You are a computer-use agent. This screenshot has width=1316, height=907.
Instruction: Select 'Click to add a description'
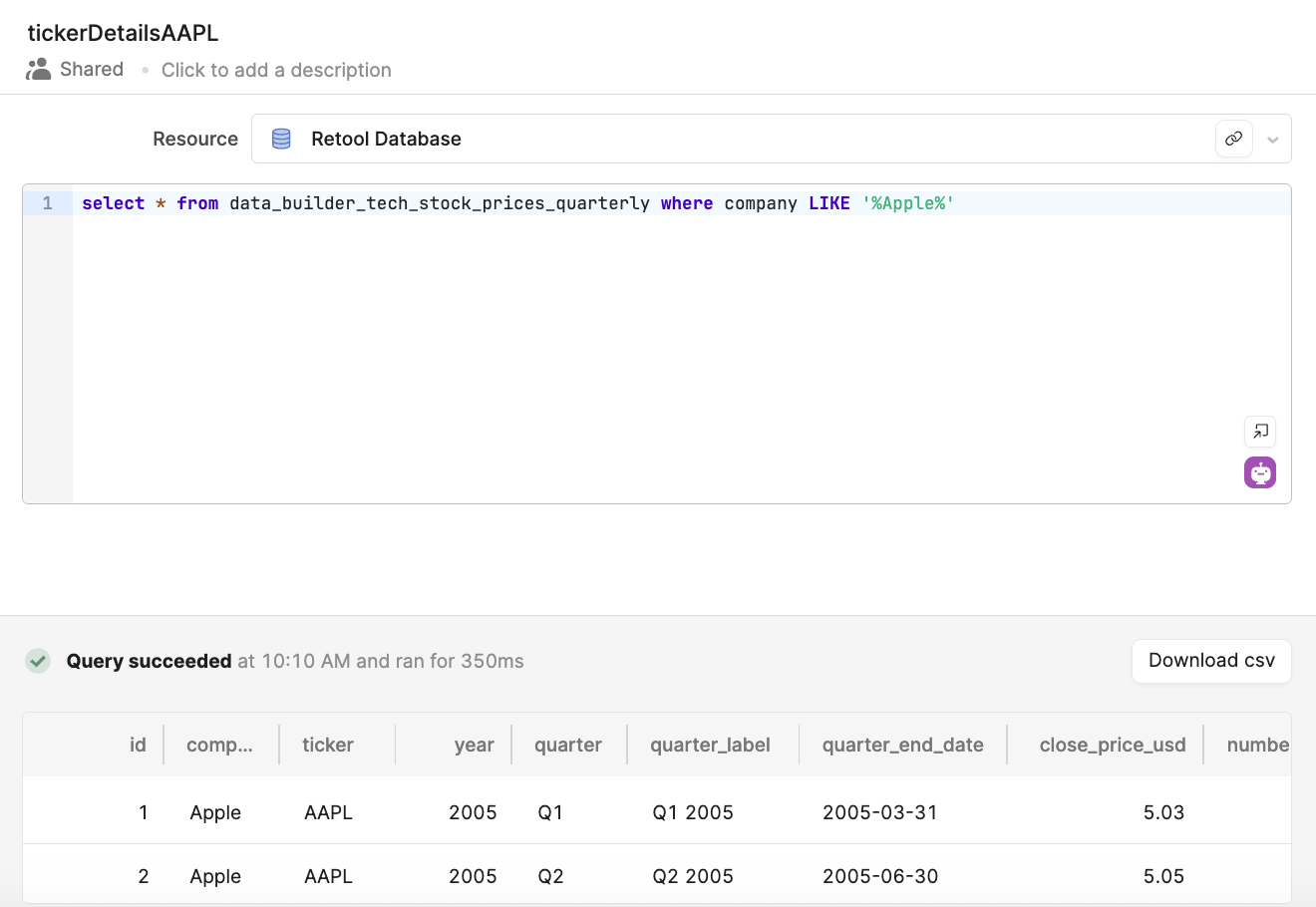tap(276, 70)
